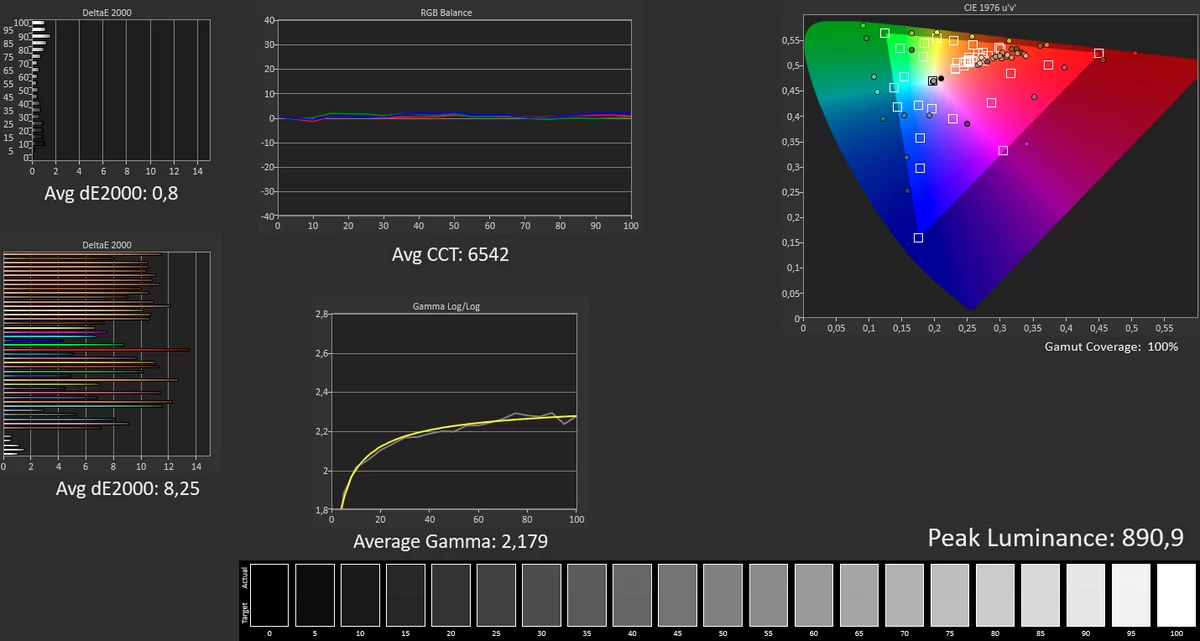Click the 75 grayscale patch swatch
The image size is (1200, 641).
pyautogui.click(x=949, y=595)
